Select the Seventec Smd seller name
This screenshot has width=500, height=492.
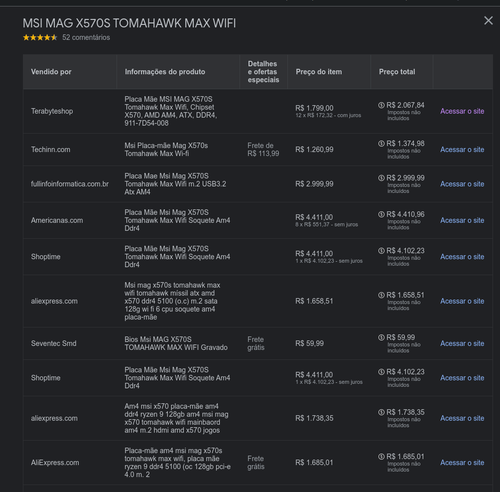tap(54, 343)
